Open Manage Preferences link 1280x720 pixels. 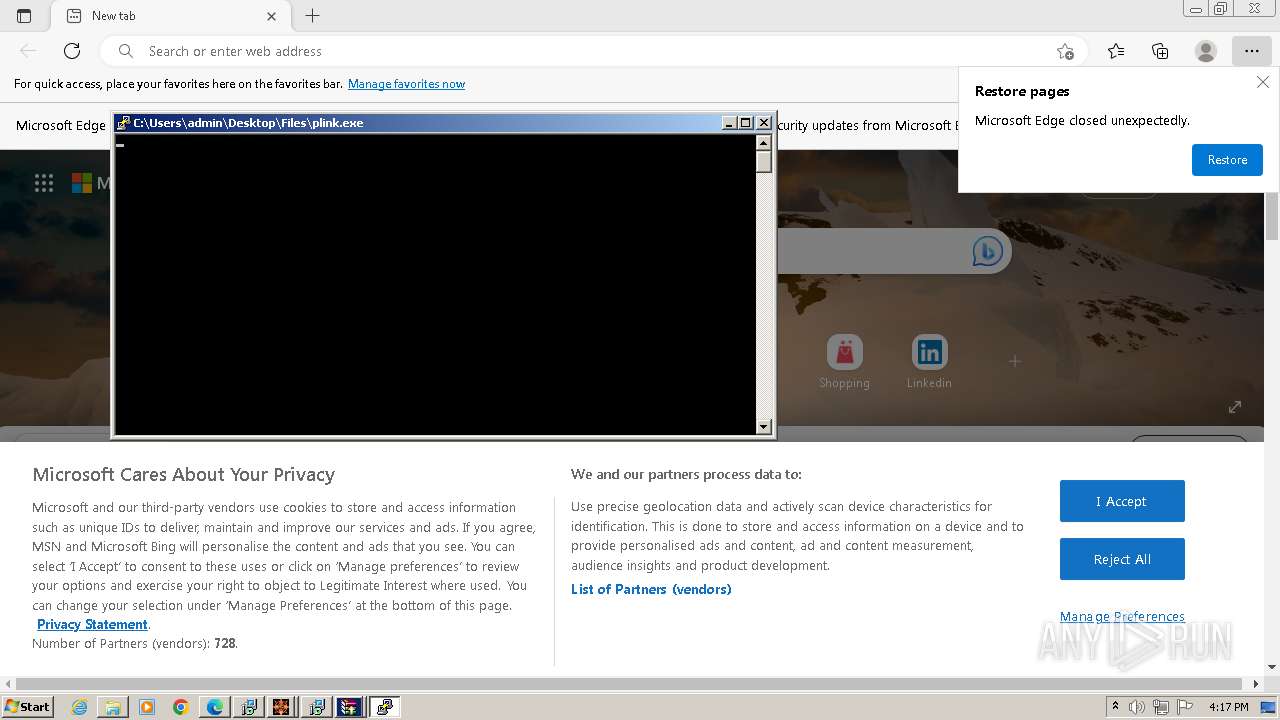click(x=1122, y=616)
